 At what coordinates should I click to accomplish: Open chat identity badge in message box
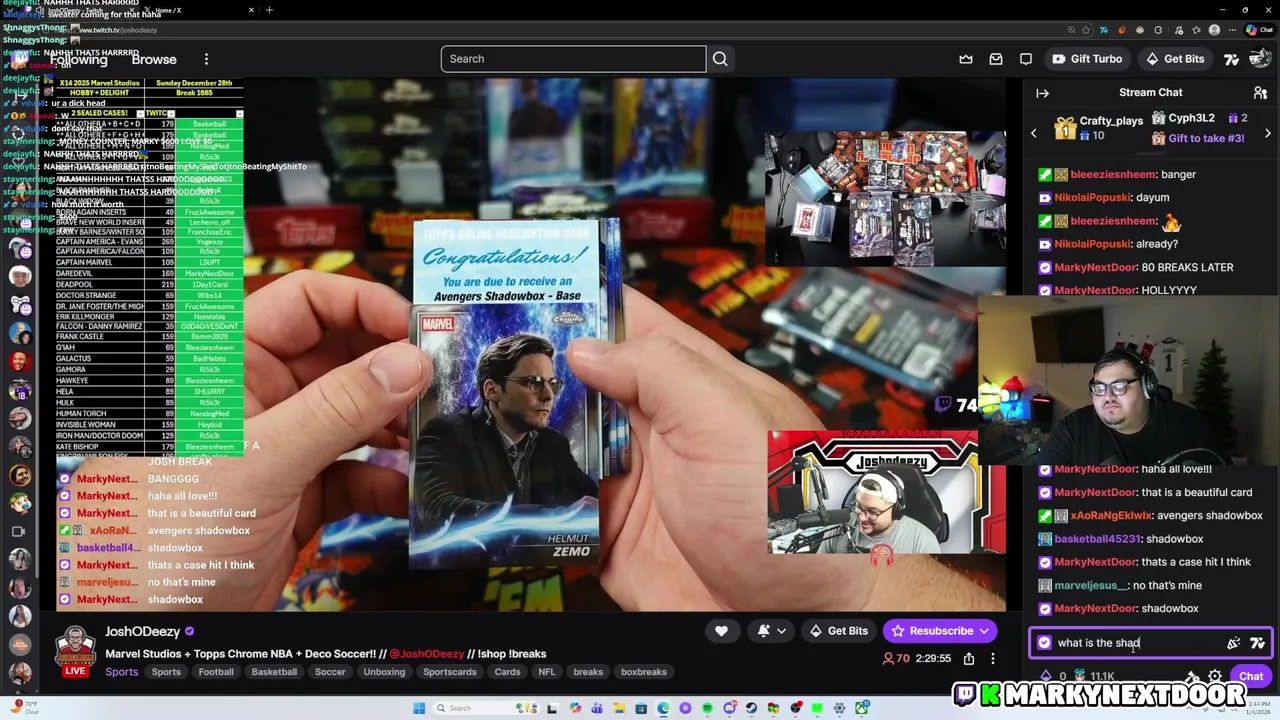1045,643
